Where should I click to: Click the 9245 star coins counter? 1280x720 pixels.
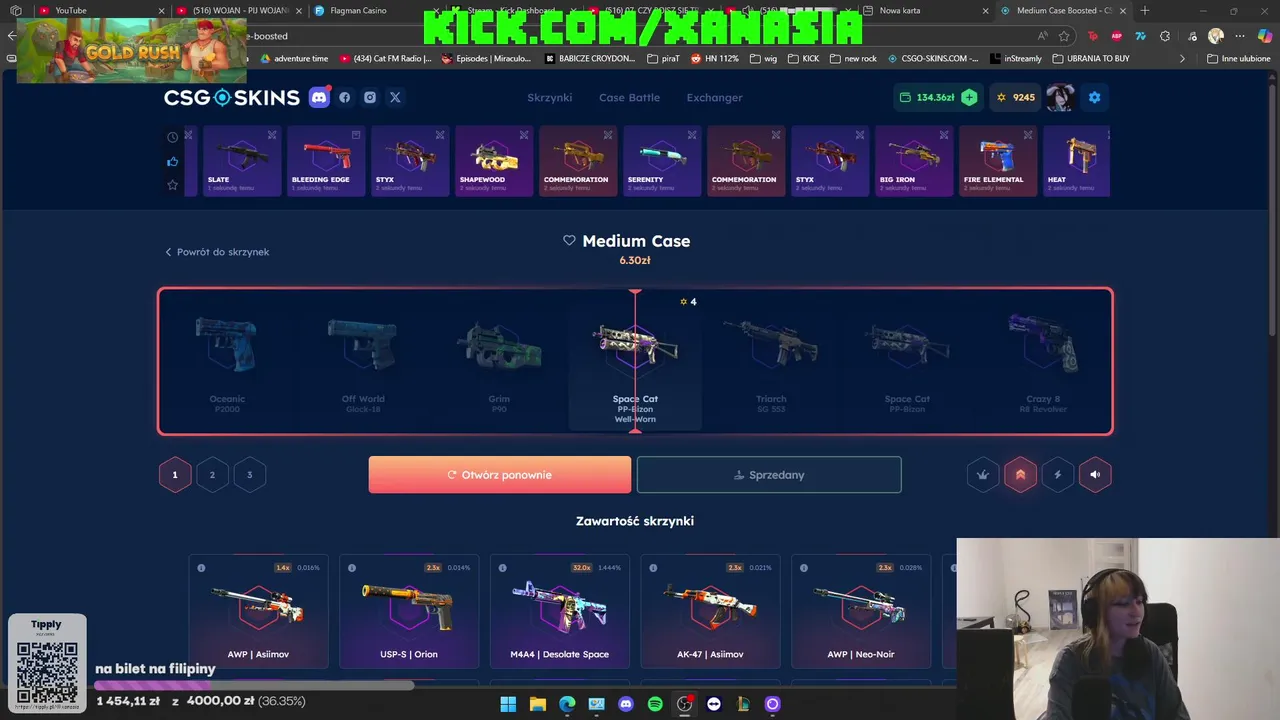tap(1015, 97)
